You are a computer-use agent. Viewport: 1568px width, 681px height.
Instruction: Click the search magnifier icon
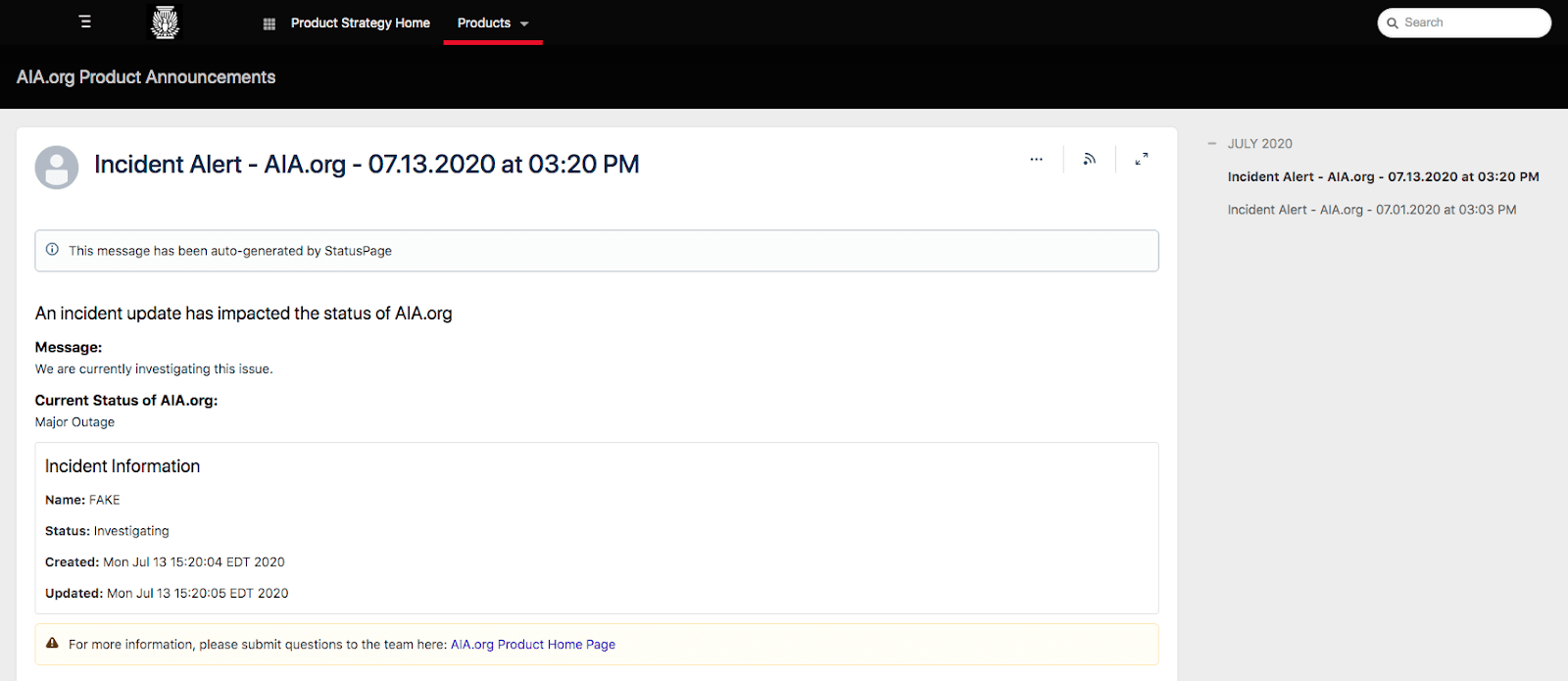pos(1393,23)
